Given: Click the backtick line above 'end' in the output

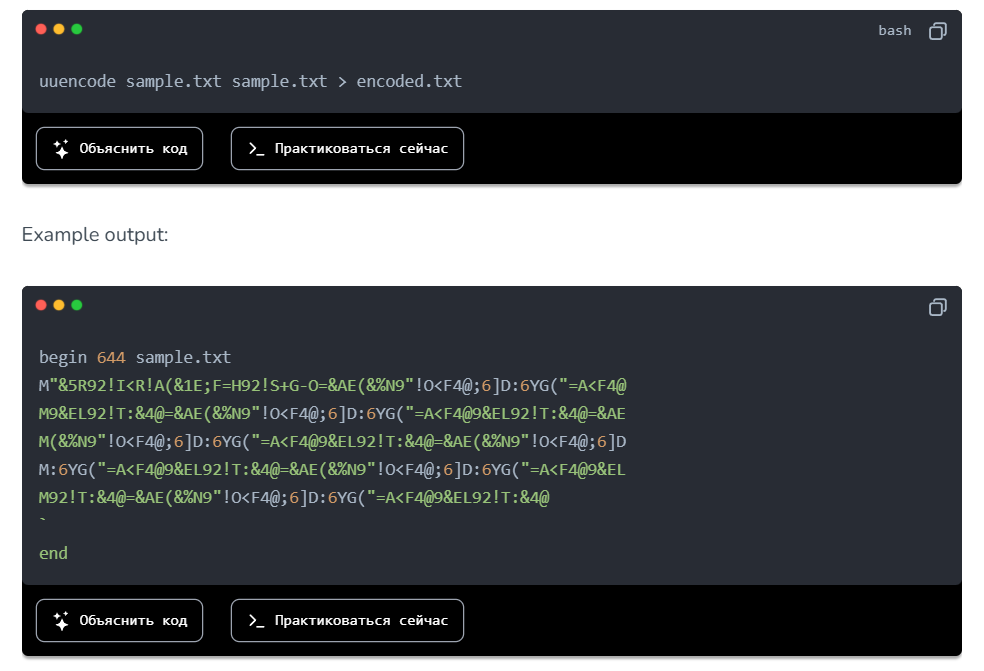Looking at the screenshot, I should [44, 520].
